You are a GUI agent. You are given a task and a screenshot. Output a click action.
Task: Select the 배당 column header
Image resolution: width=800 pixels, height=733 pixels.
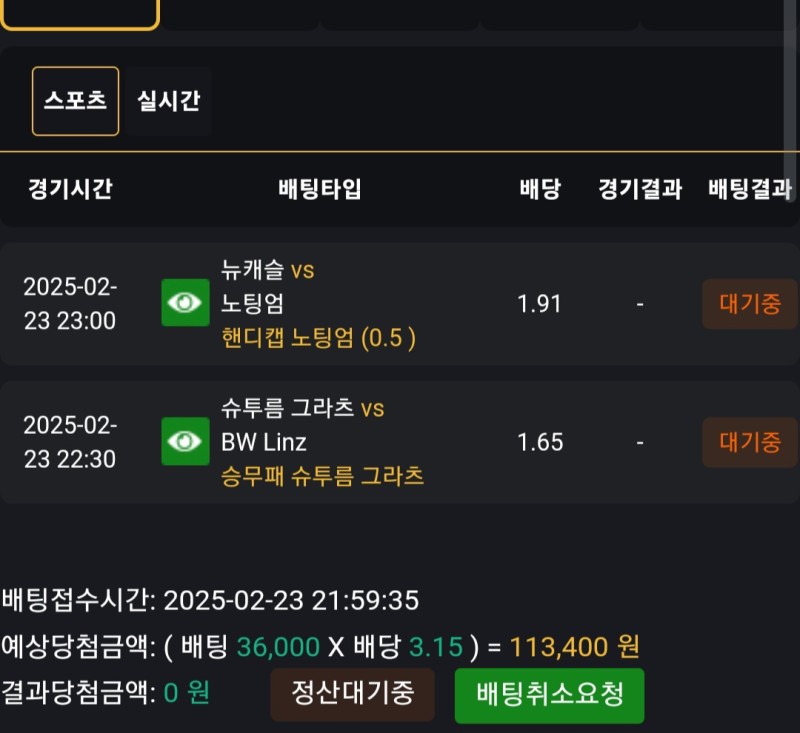540,189
